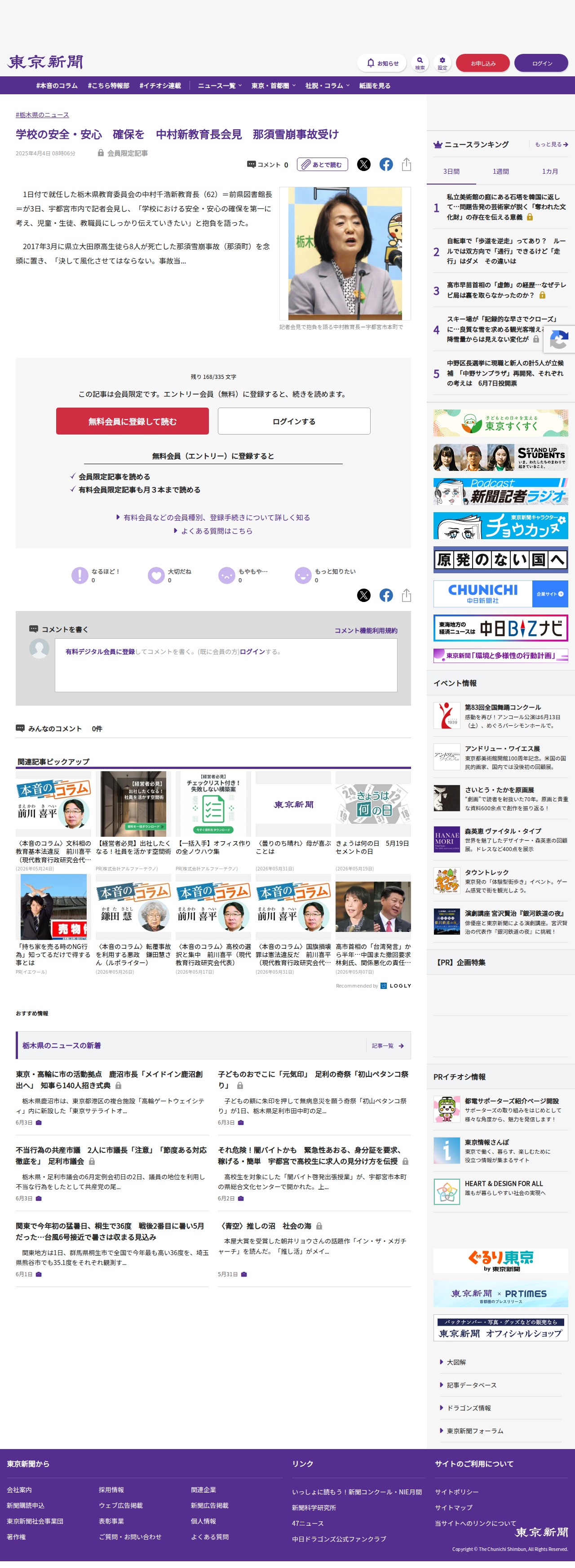Expand 東京・首都圏 dropdown menu
Screen dimensions: 575x1568
pos(274,86)
